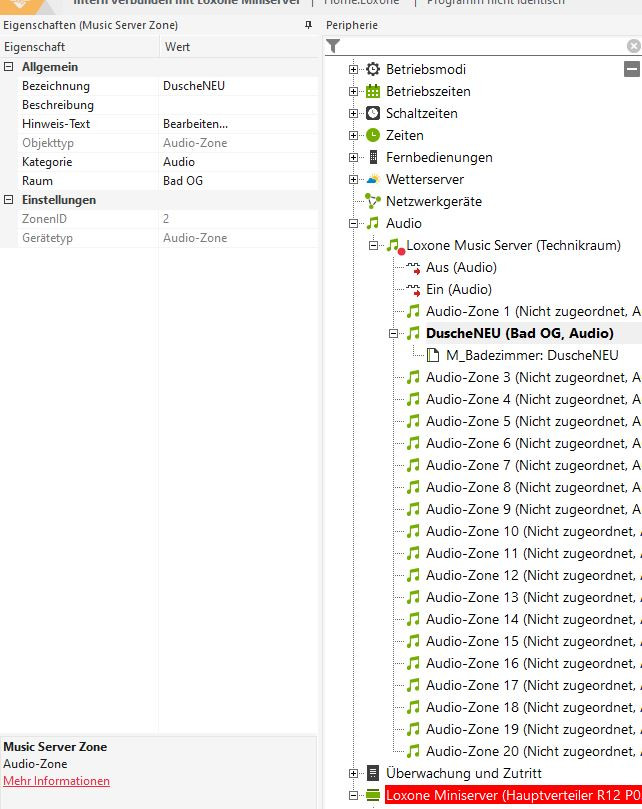This screenshot has width=642, height=809.
Task: Open the Mehr Informationen link
Action: click(x=57, y=781)
